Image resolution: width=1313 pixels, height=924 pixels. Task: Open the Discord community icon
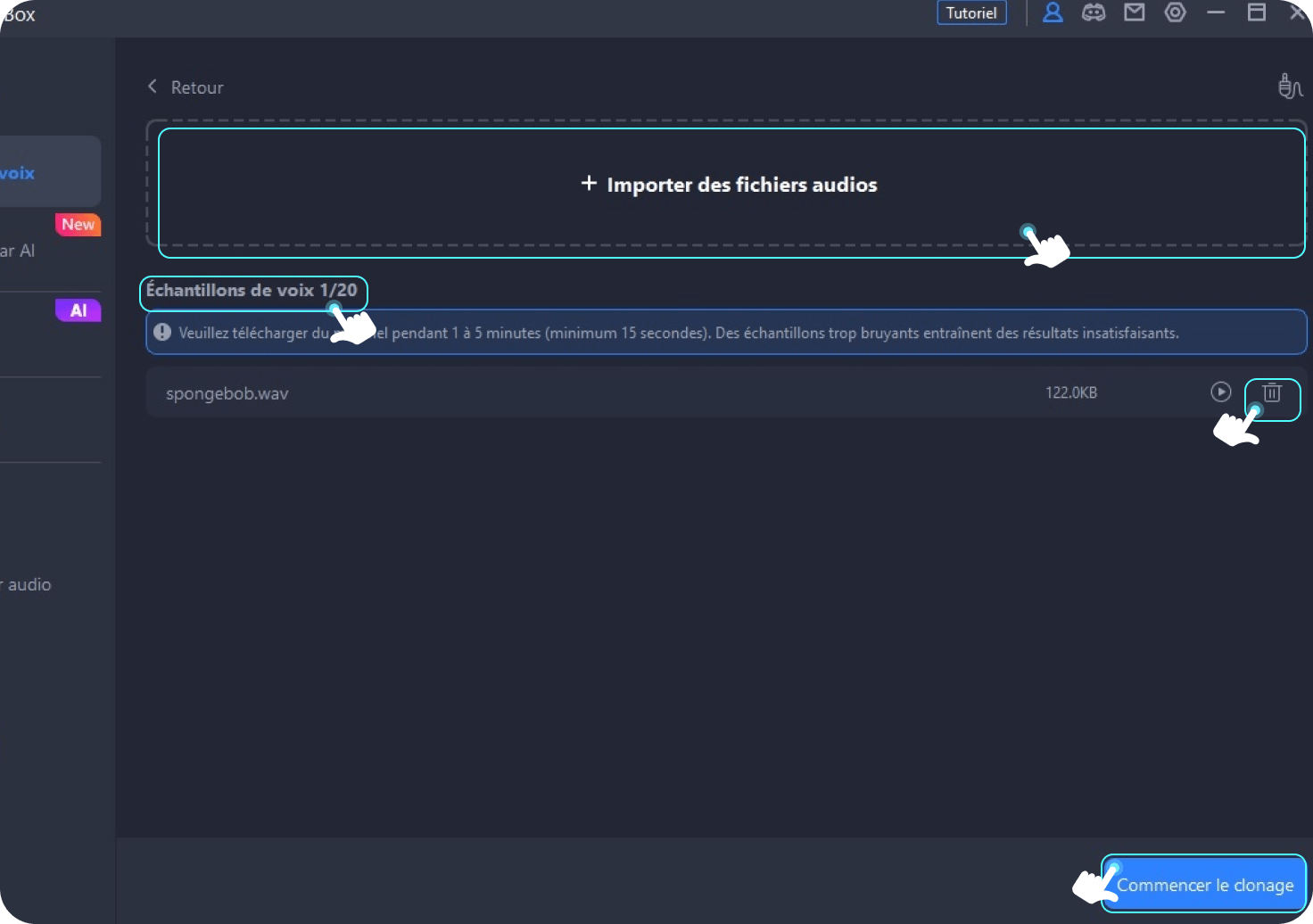tap(1094, 12)
